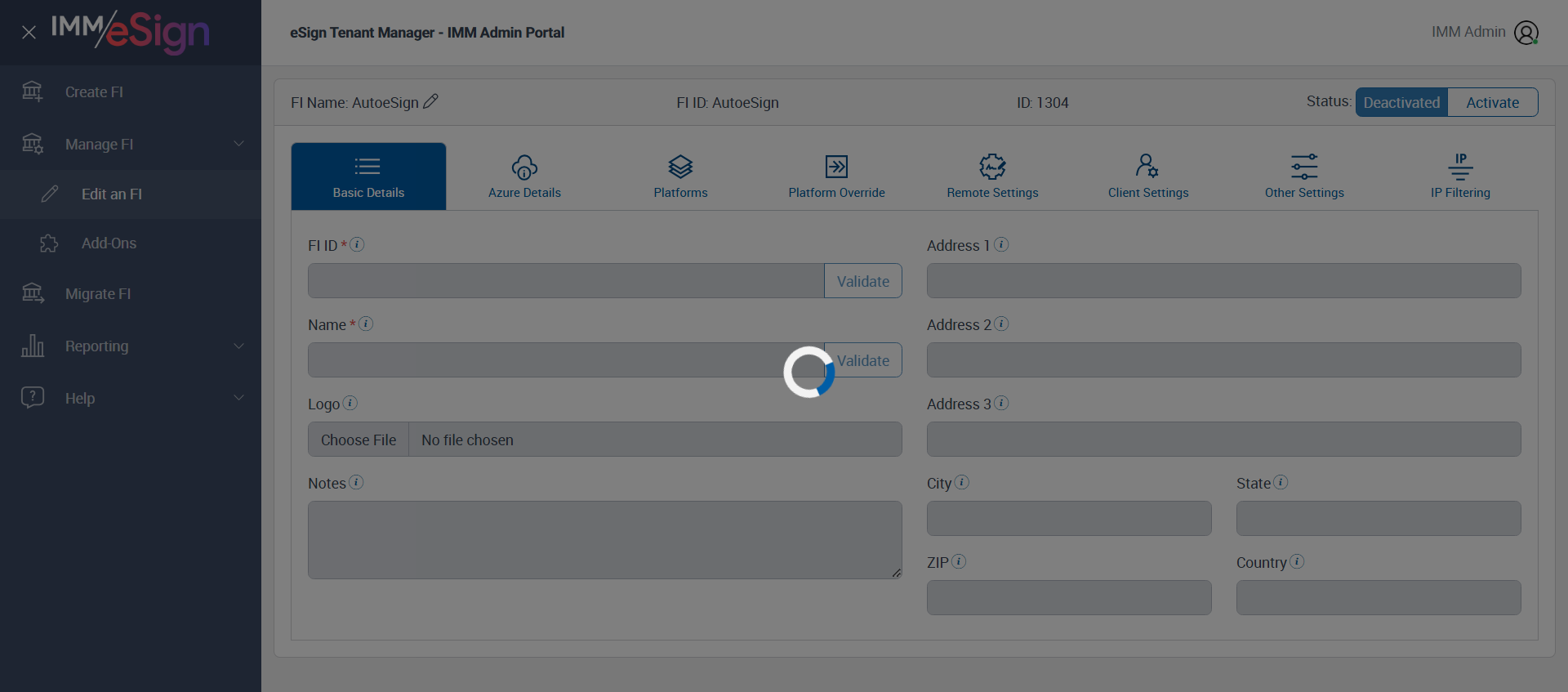Screen dimensions: 1568x692
Task: Open the IMM Admin user profile icon
Action: [1526, 33]
